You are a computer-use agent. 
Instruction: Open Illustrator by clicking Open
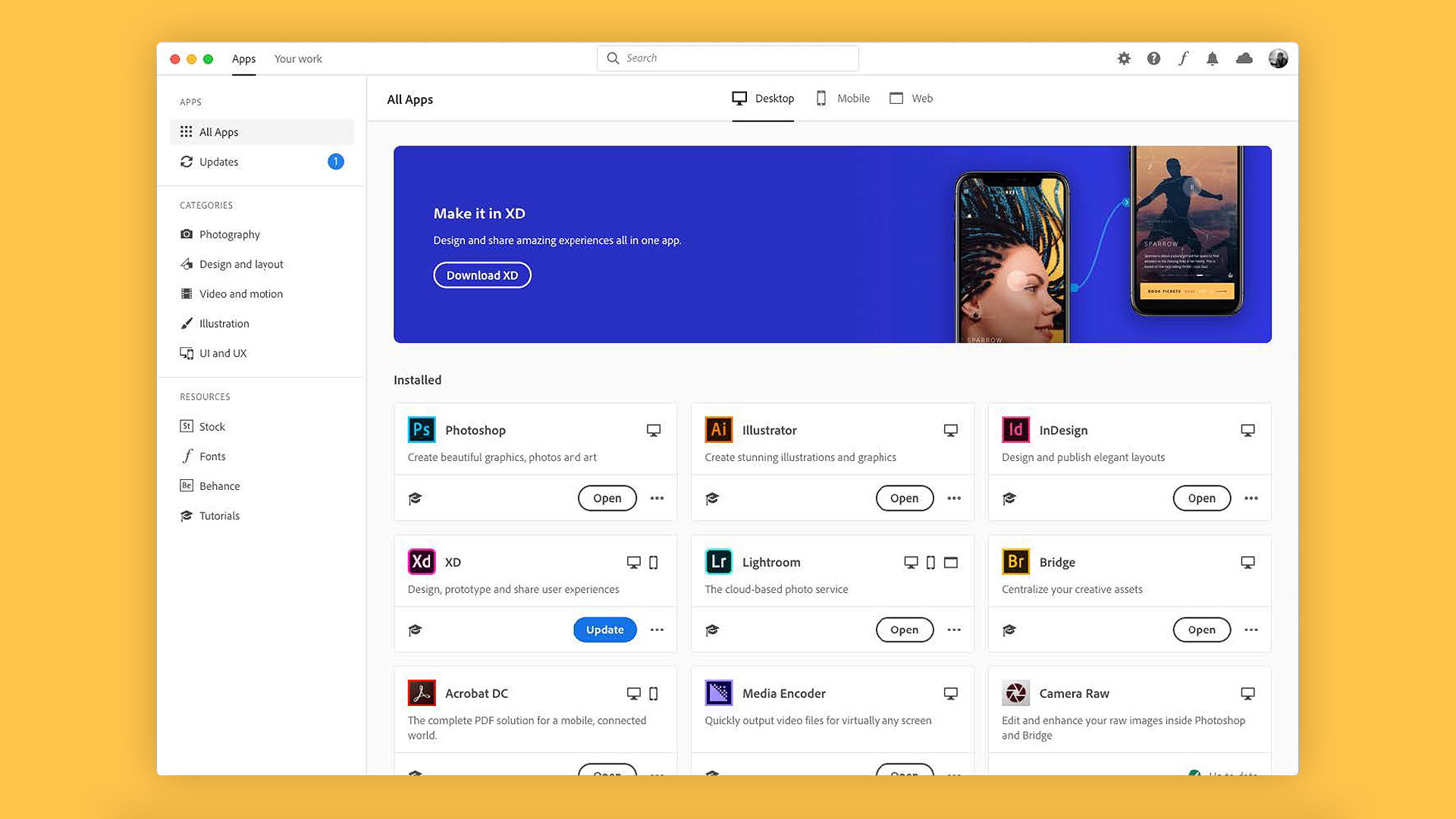(903, 497)
